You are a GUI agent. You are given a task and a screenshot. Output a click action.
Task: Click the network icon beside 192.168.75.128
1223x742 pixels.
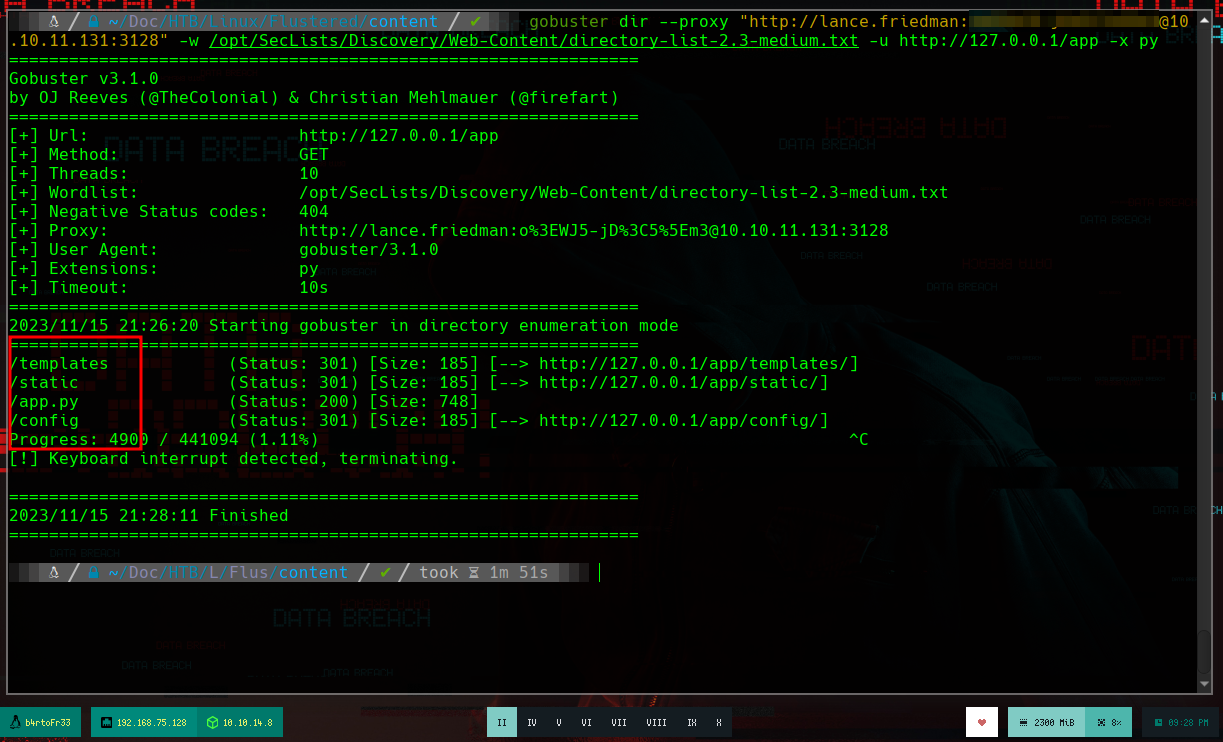tap(106, 722)
